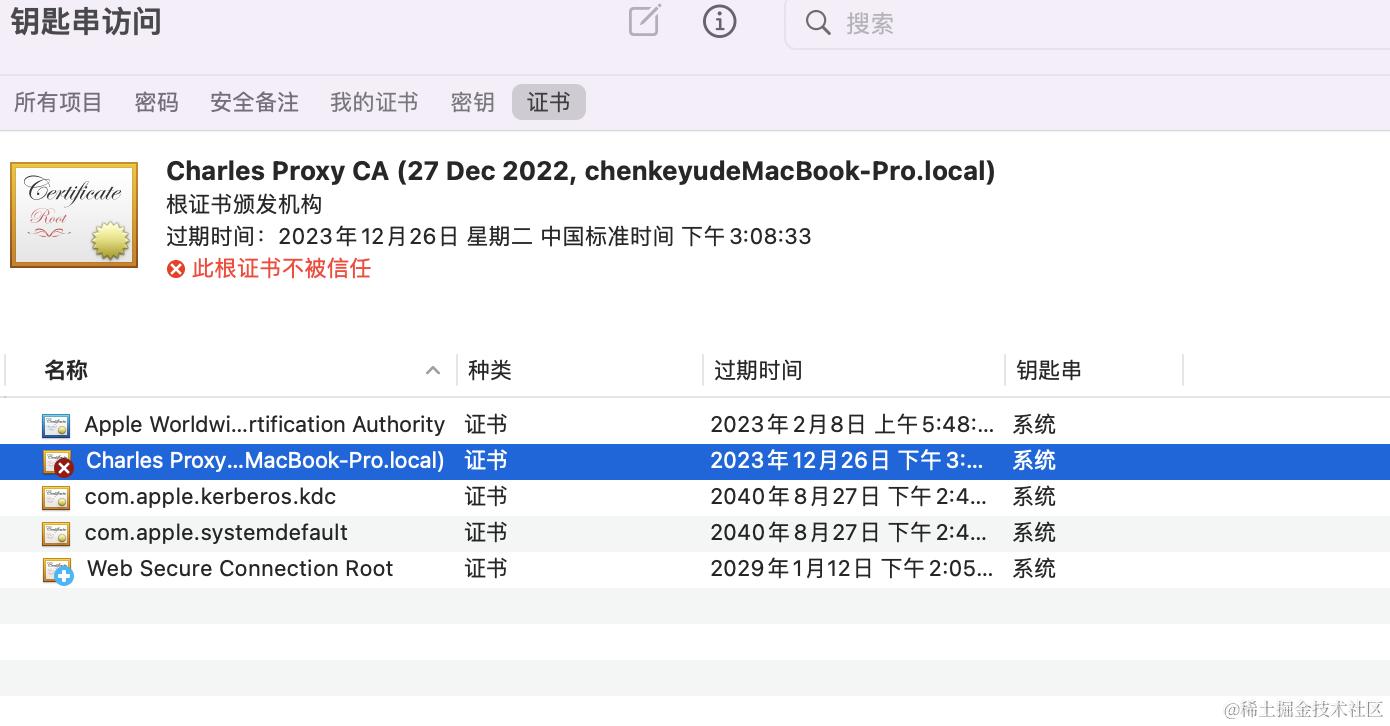Click the search magnifier icon
Image resolution: width=1390 pixels, height=726 pixels.
(x=818, y=23)
